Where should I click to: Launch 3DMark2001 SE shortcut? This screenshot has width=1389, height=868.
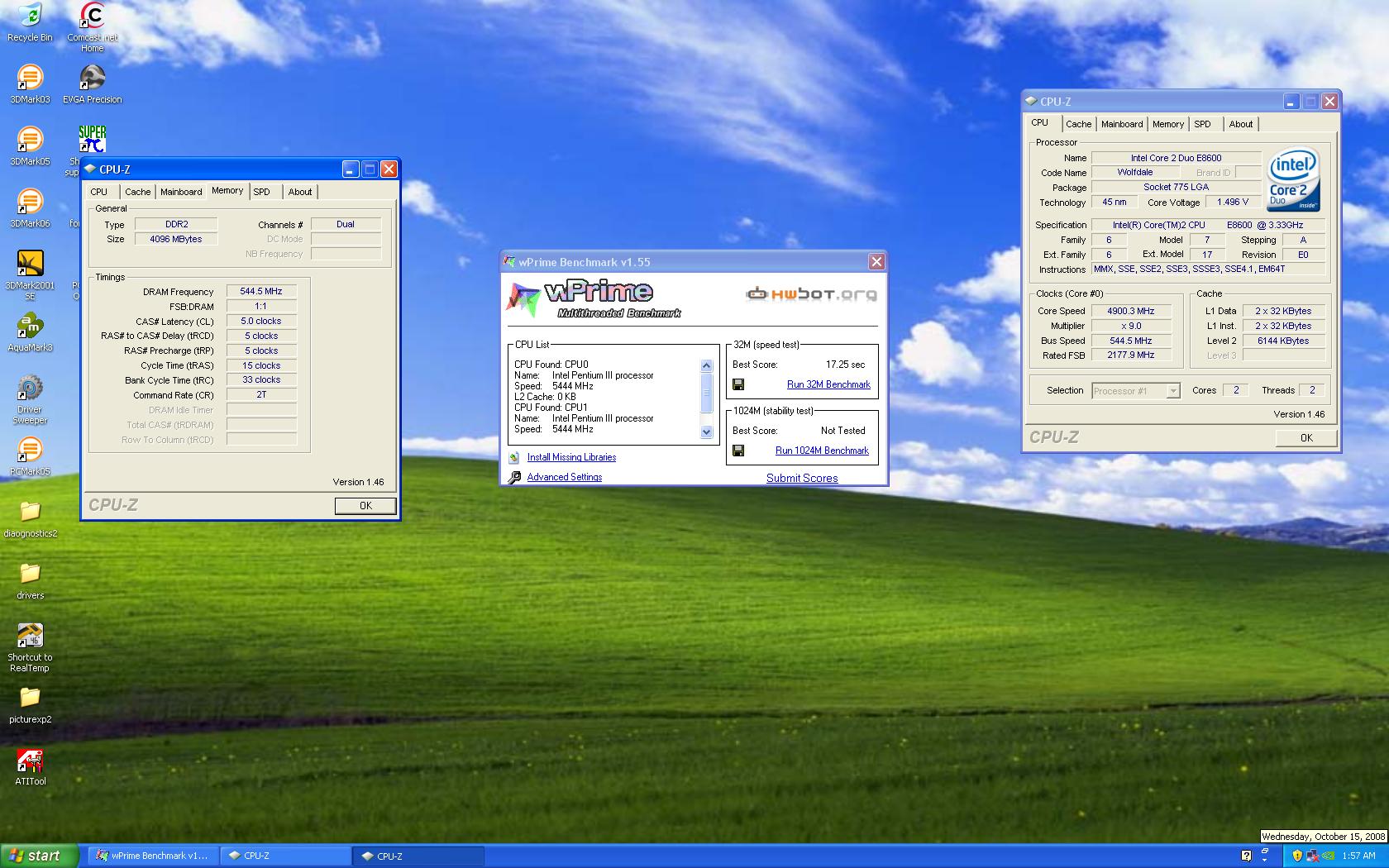click(30, 275)
